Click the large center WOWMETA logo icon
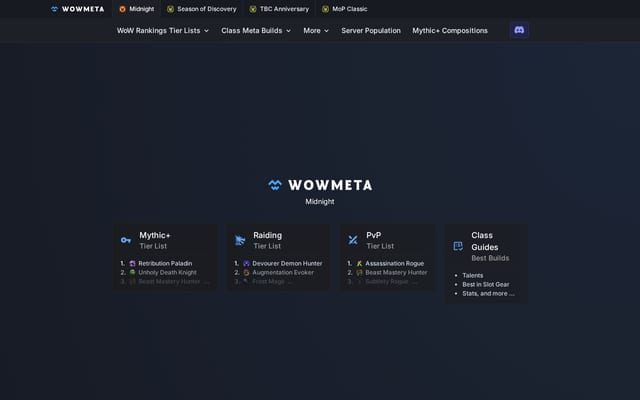This screenshot has width=640, height=400. tap(275, 185)
